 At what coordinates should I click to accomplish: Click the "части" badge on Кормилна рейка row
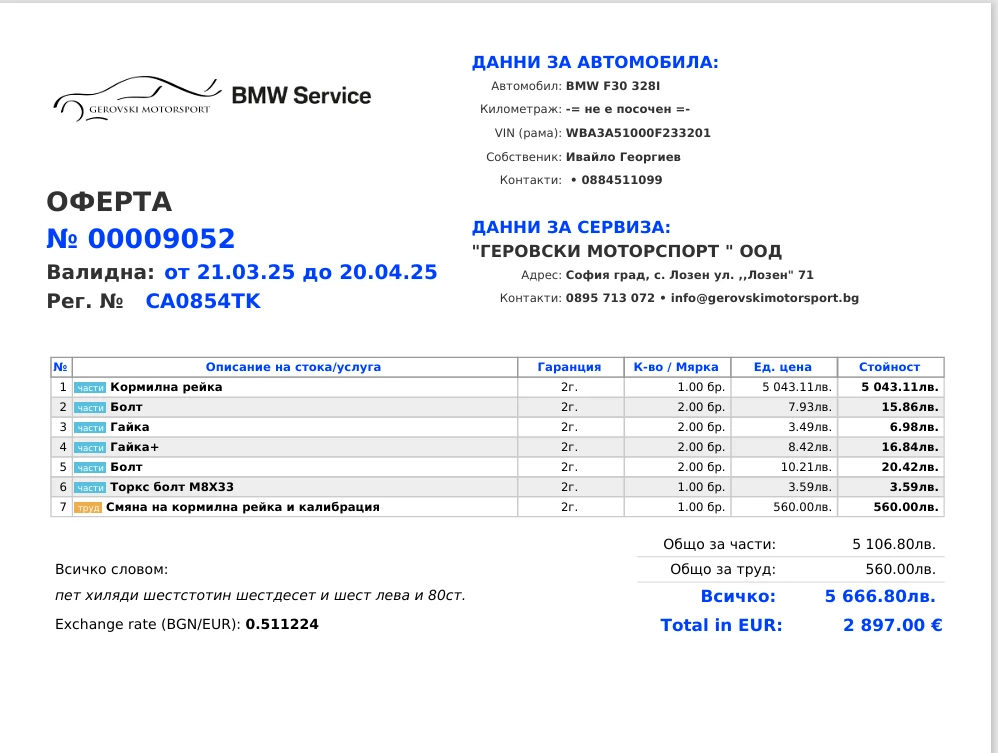(90, 387)
